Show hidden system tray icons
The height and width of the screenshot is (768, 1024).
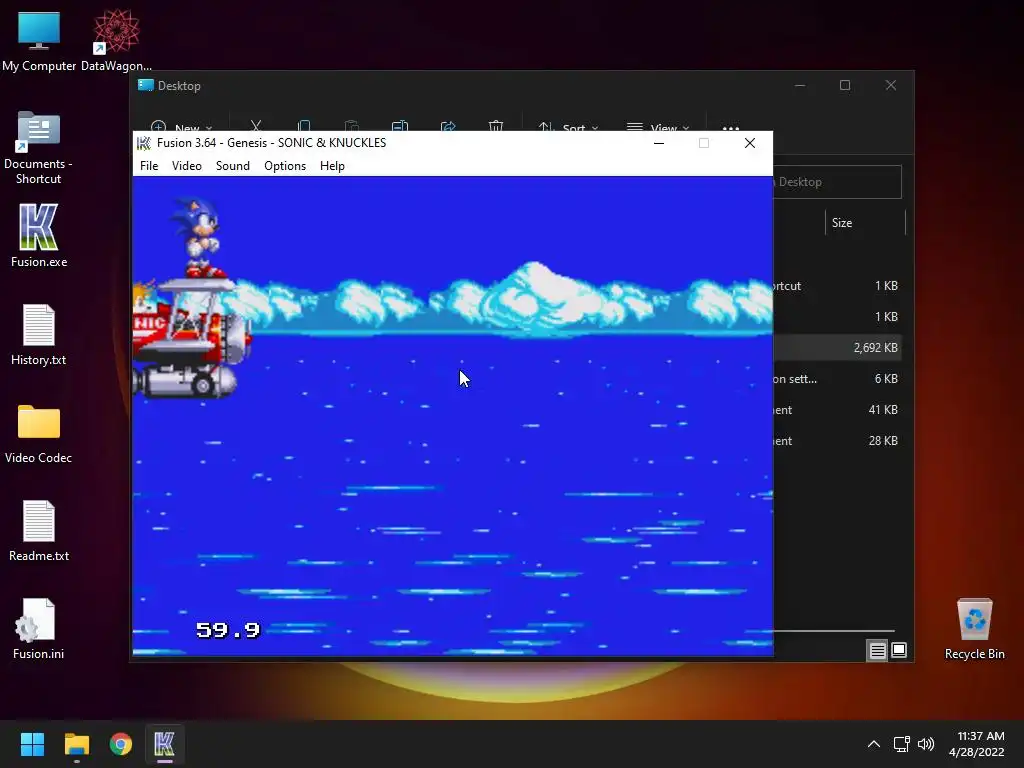coord(874,744)
